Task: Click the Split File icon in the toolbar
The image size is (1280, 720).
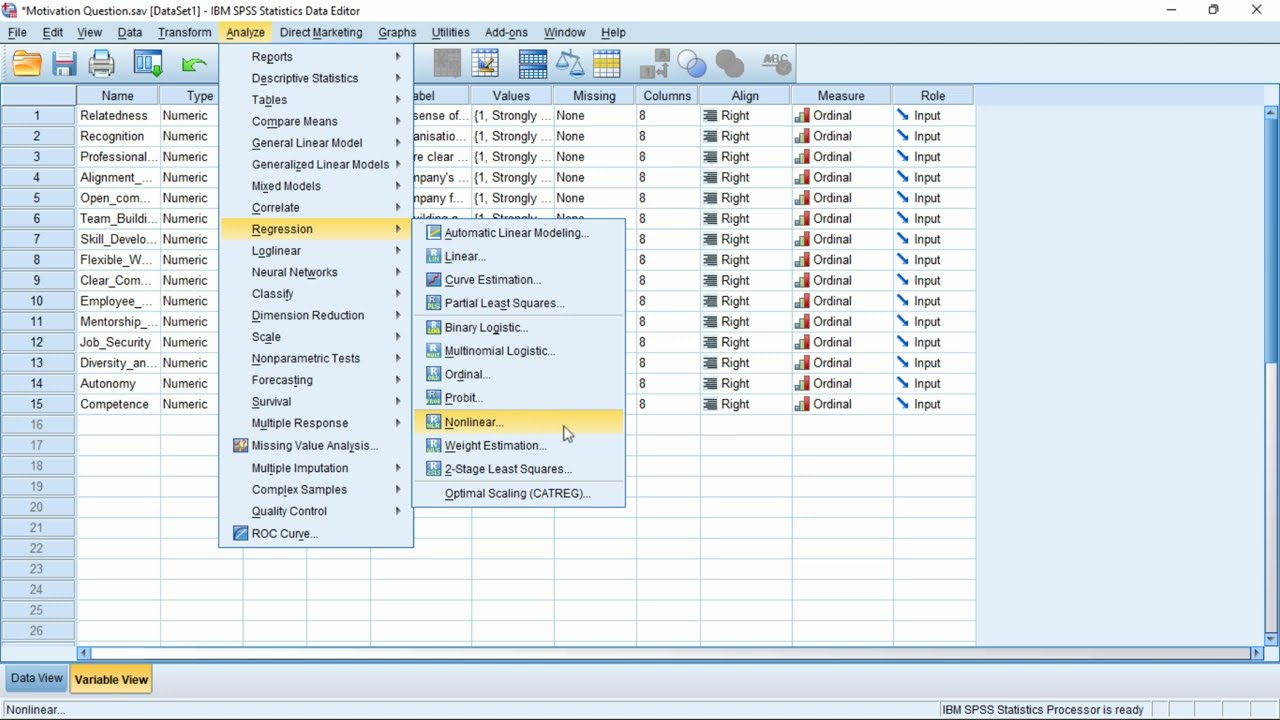Action: pyautogui.click(x=533, y=64)
